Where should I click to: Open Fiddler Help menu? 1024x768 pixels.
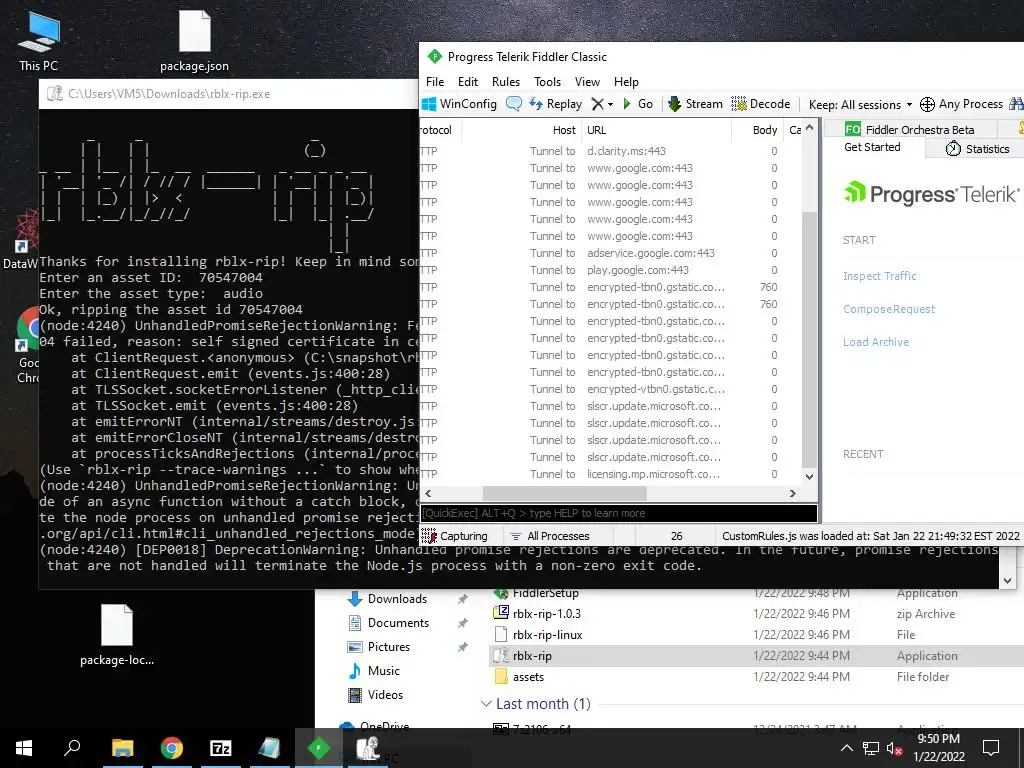(x=626, y=82)
